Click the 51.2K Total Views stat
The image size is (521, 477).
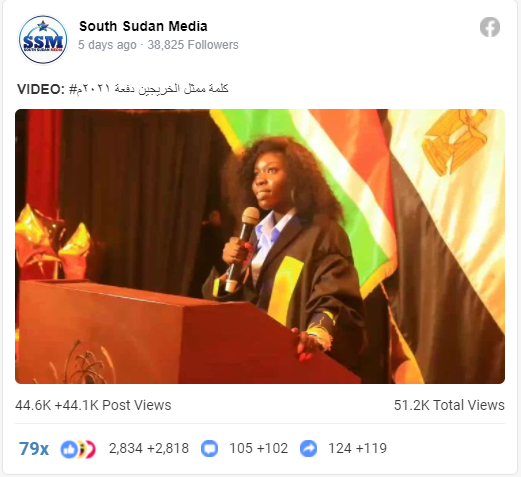point(449,405)
